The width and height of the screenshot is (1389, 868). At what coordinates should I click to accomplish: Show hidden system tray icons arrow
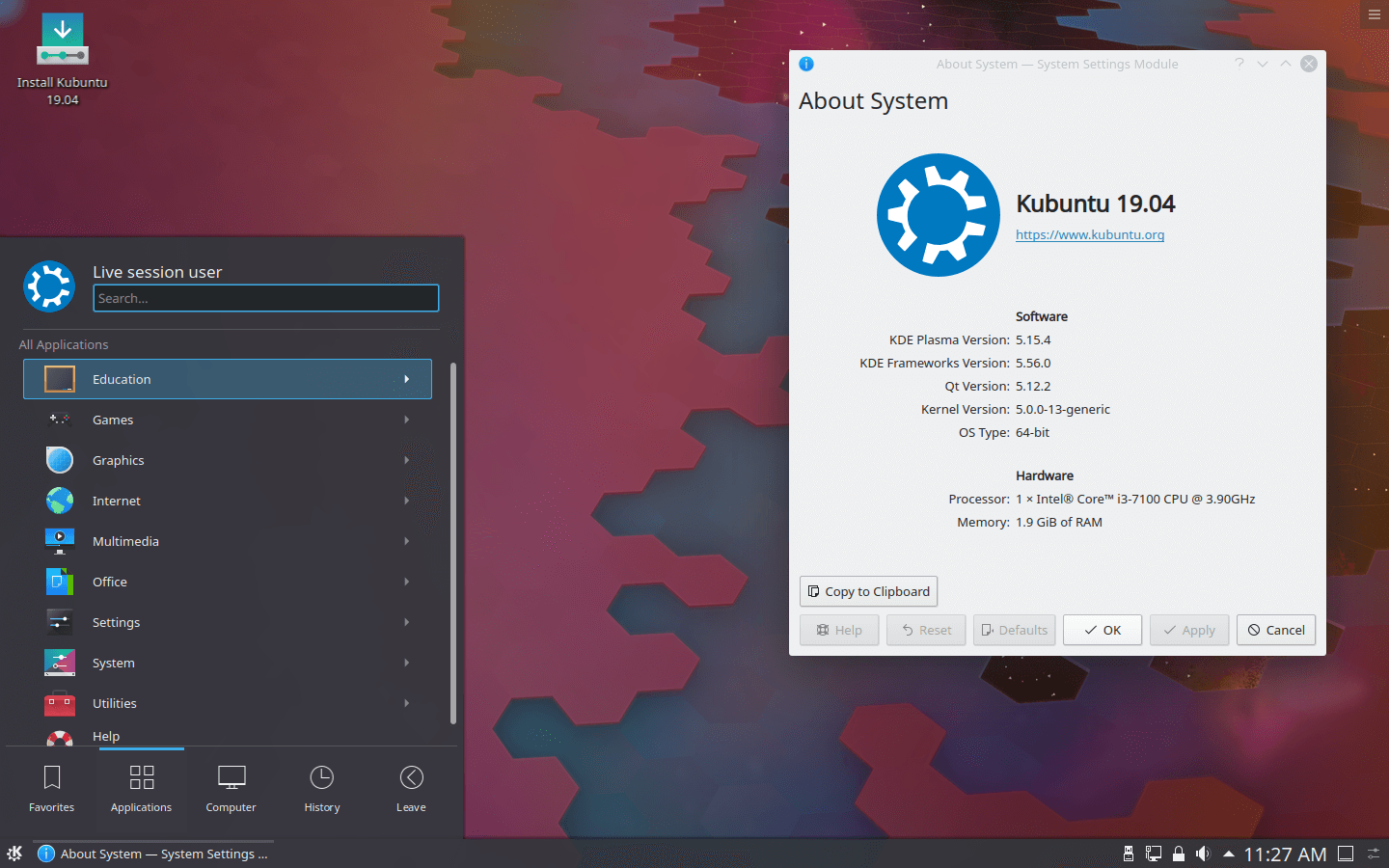point(1229,854)
